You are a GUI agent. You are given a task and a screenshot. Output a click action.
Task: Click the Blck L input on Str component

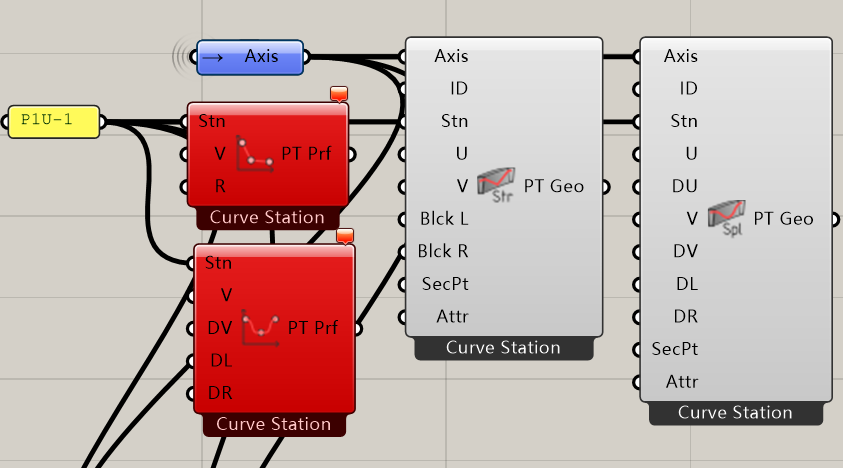440,219
